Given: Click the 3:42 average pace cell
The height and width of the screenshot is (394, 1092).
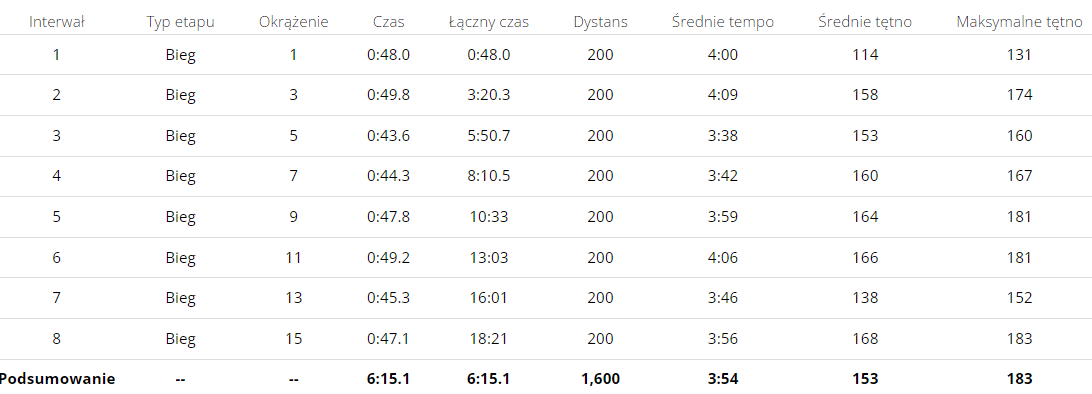Looking at the screenshot, I should [723, 175].
